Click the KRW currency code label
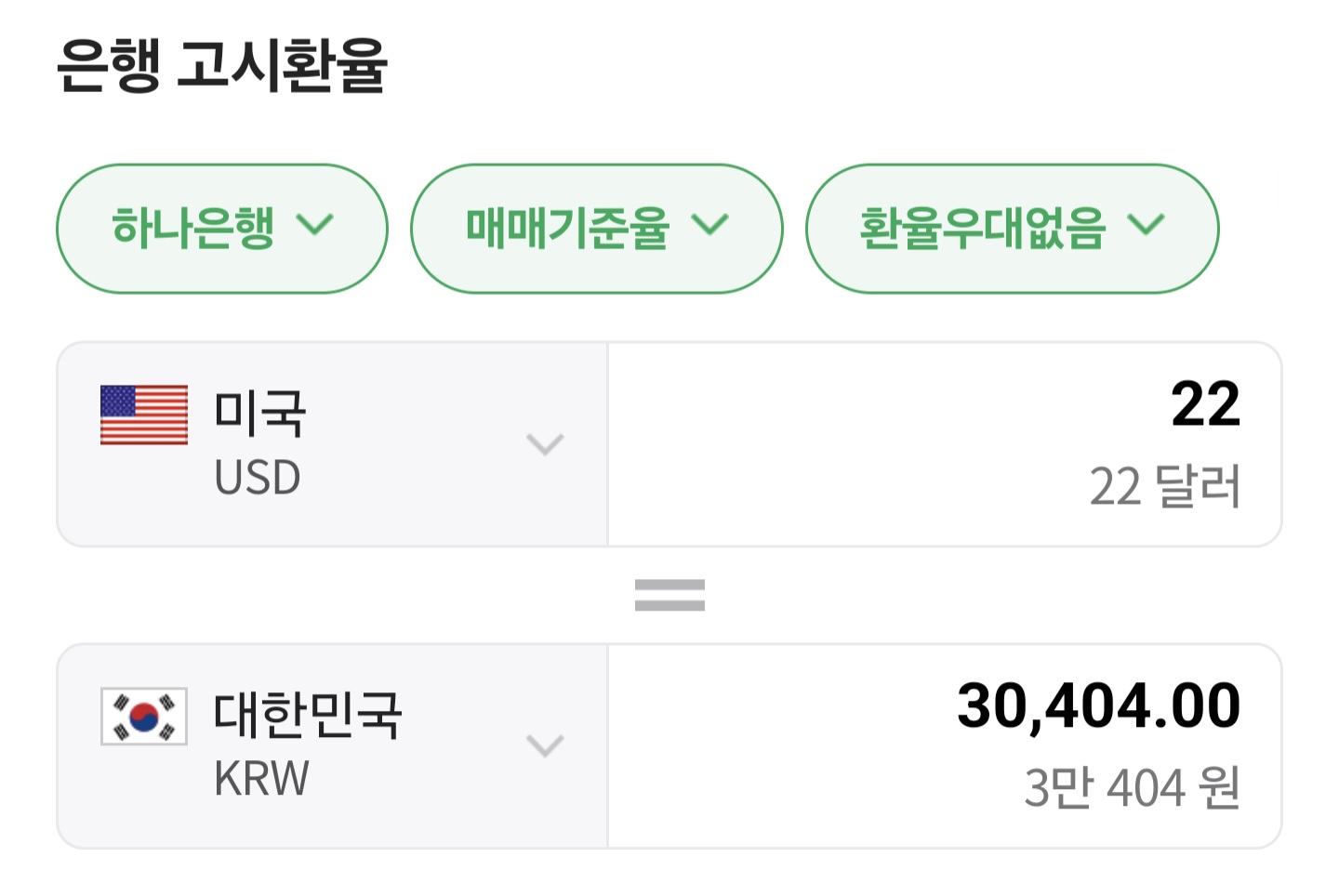1339x896 pixels. (x=261, y=779)
